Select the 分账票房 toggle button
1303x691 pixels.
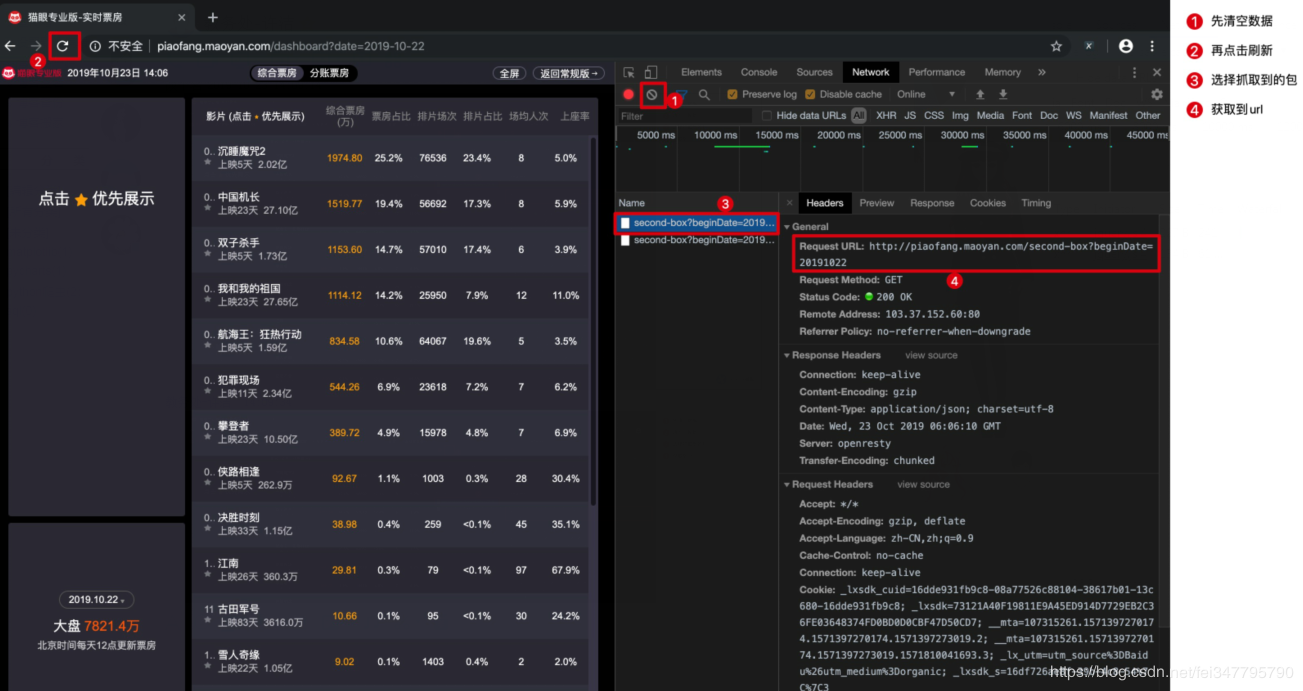pyautogui.click(x=329, y=73)
